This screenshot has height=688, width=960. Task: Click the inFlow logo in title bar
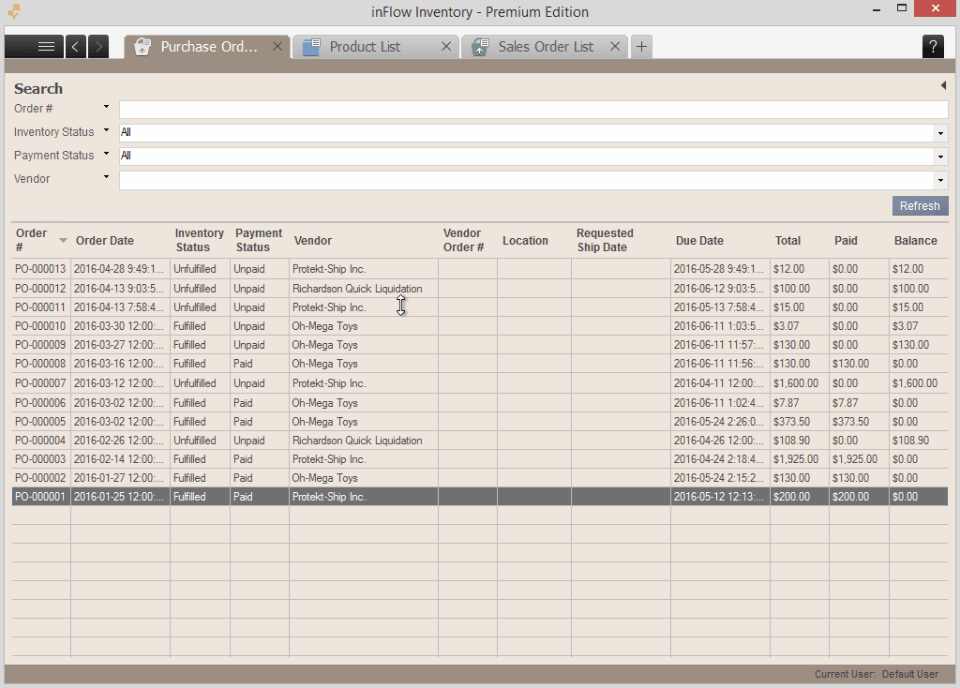13,11
